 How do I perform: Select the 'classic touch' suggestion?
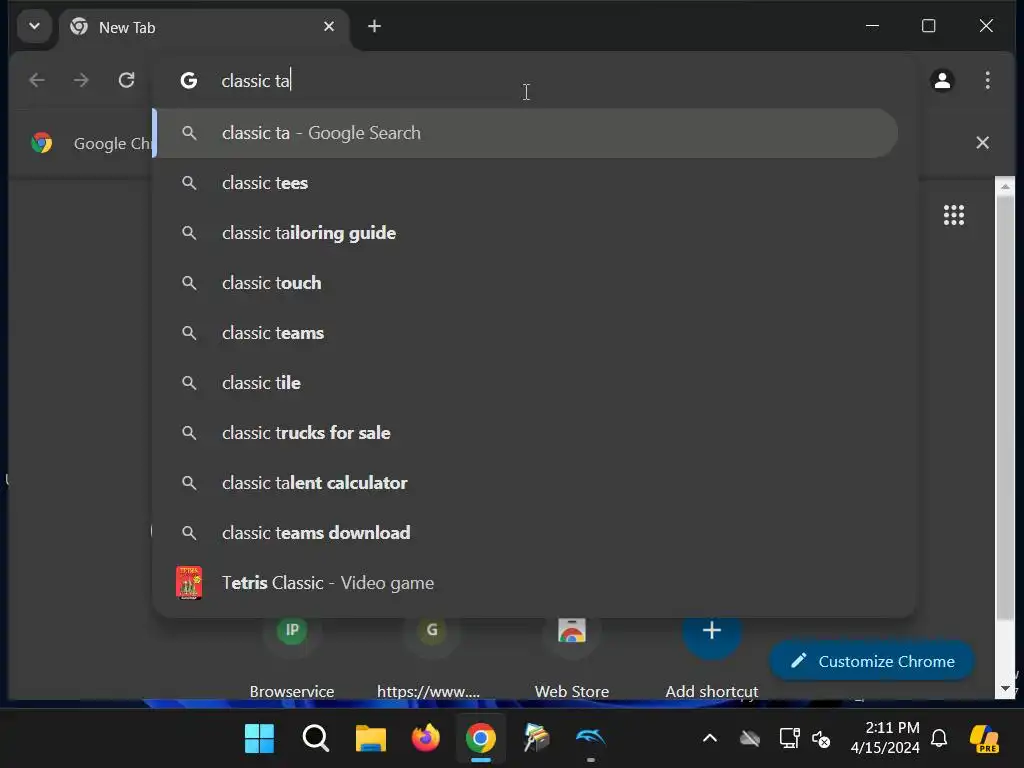[x=526, y=283]
